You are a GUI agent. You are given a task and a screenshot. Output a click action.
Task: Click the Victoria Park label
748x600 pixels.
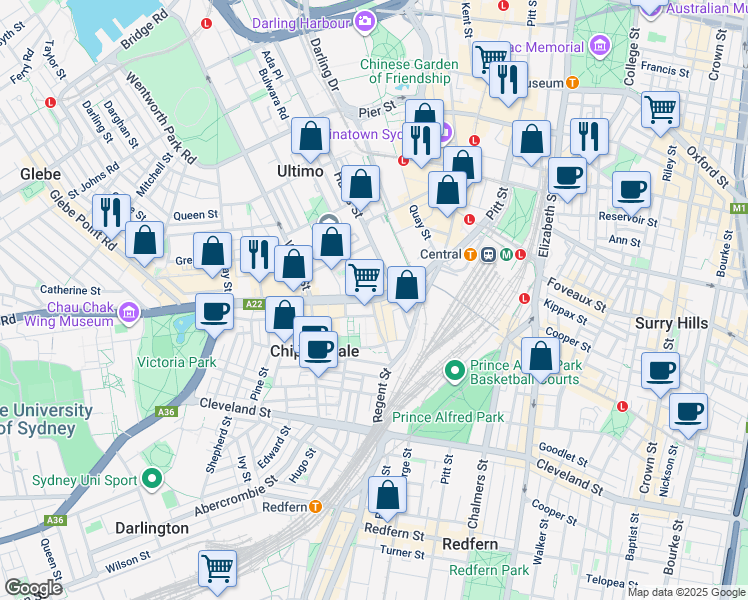click(x=177, y=362)
